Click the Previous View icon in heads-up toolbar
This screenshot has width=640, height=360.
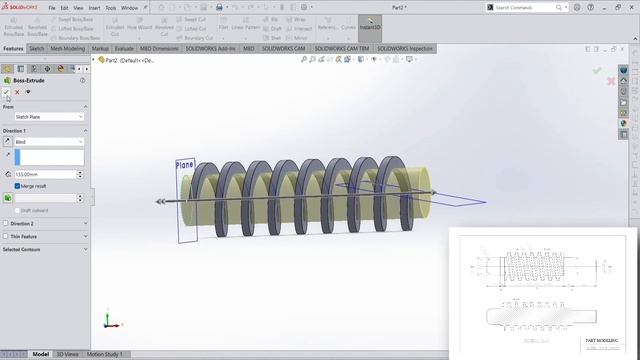[x=321, y=60]
